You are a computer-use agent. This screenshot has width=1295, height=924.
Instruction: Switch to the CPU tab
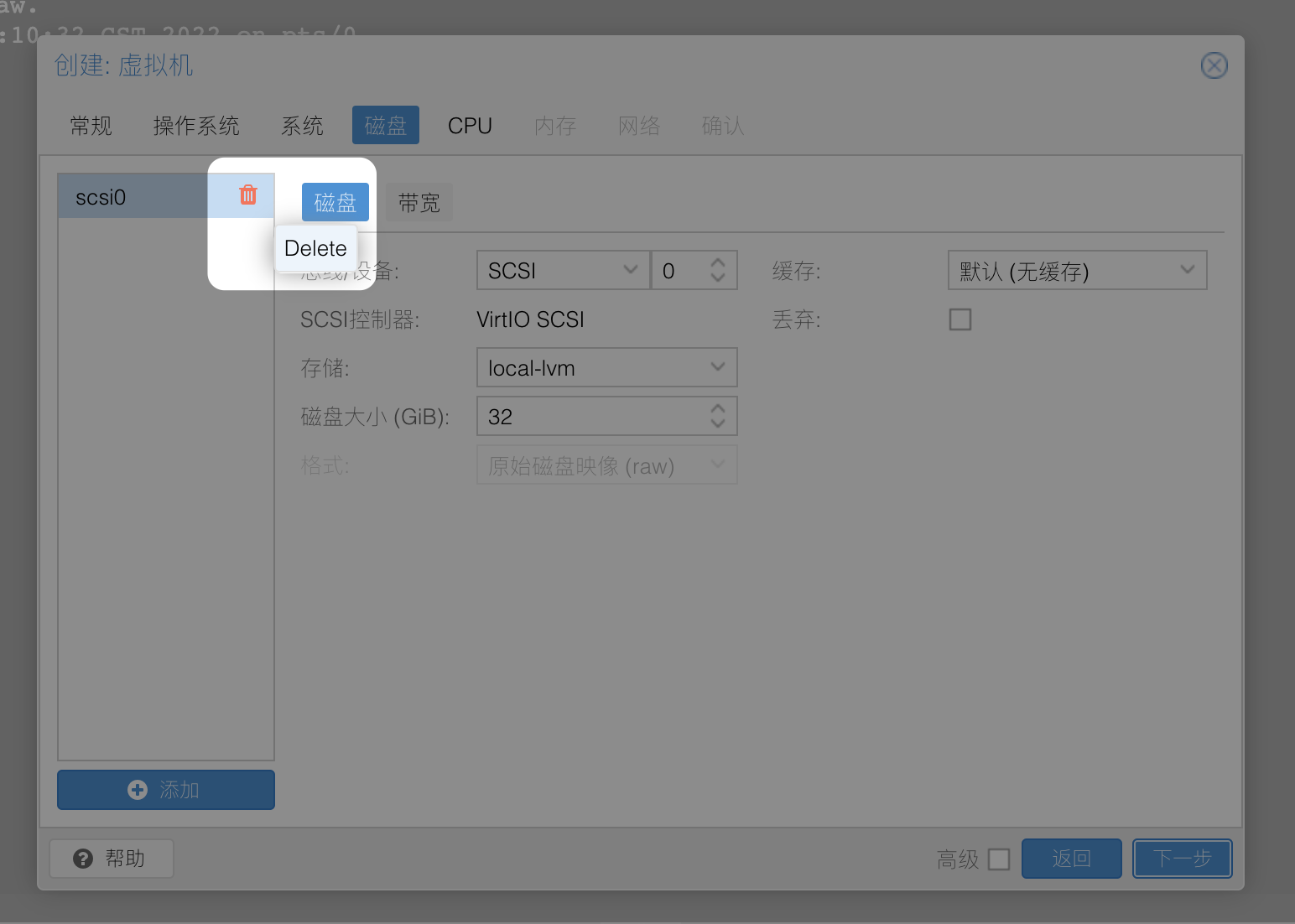[470, 126]
